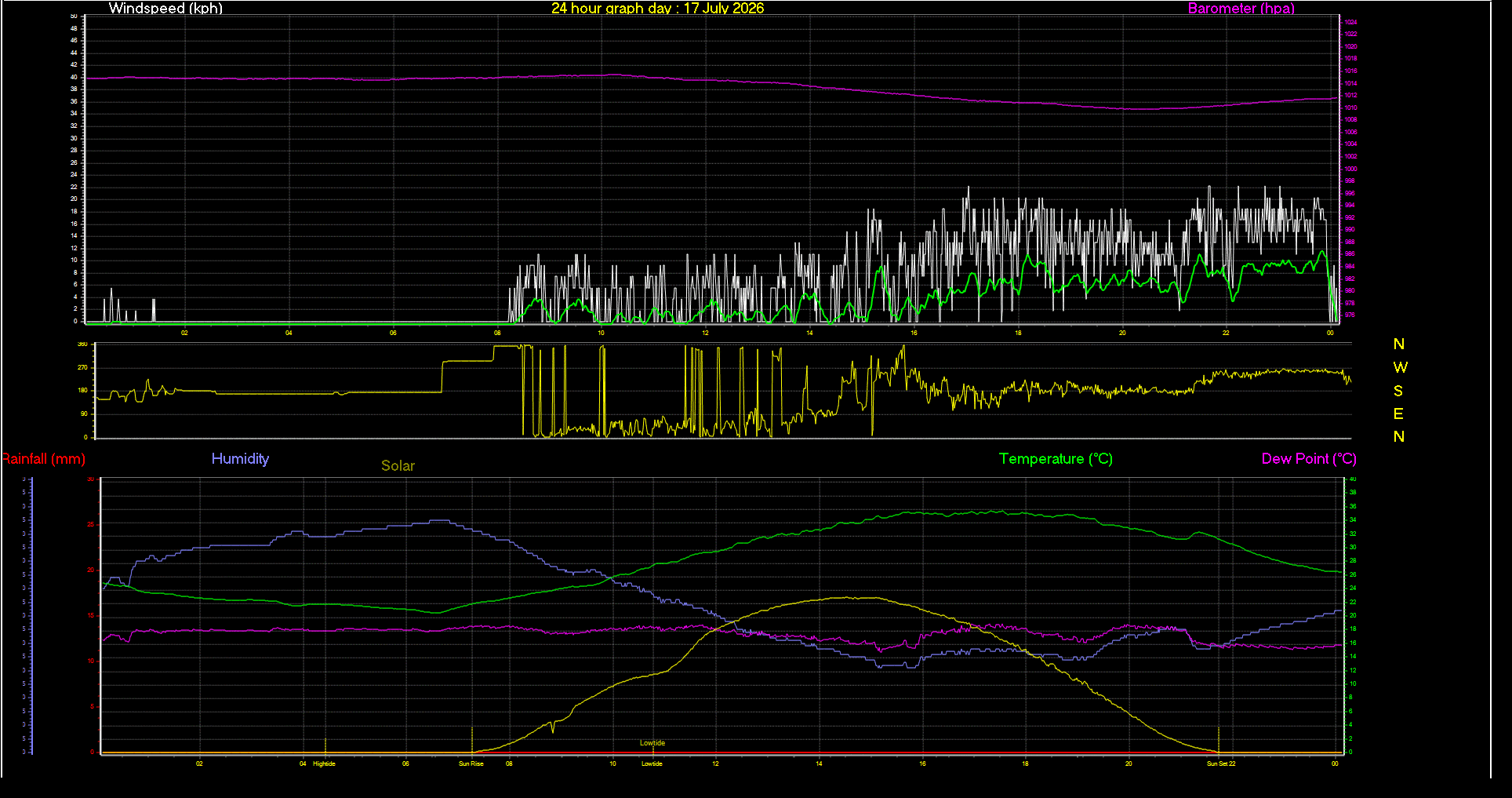Click the 20 value on windspeed axis
This screenshot has width=1512, height=798.
click(74, 199)
